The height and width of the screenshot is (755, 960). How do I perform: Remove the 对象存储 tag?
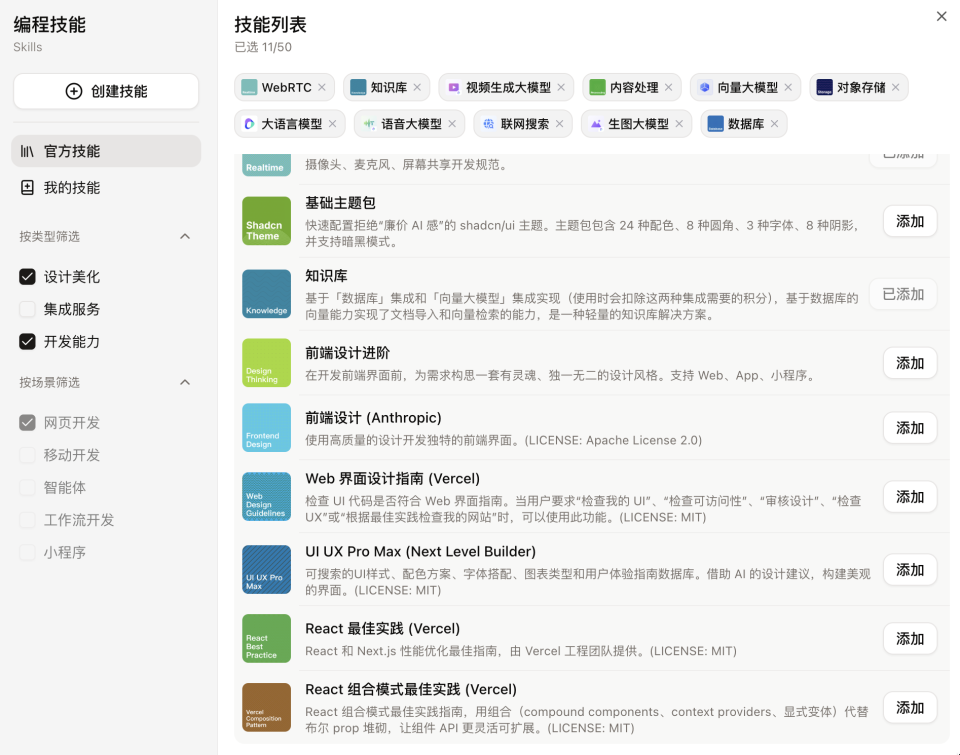tap(896, 88)
